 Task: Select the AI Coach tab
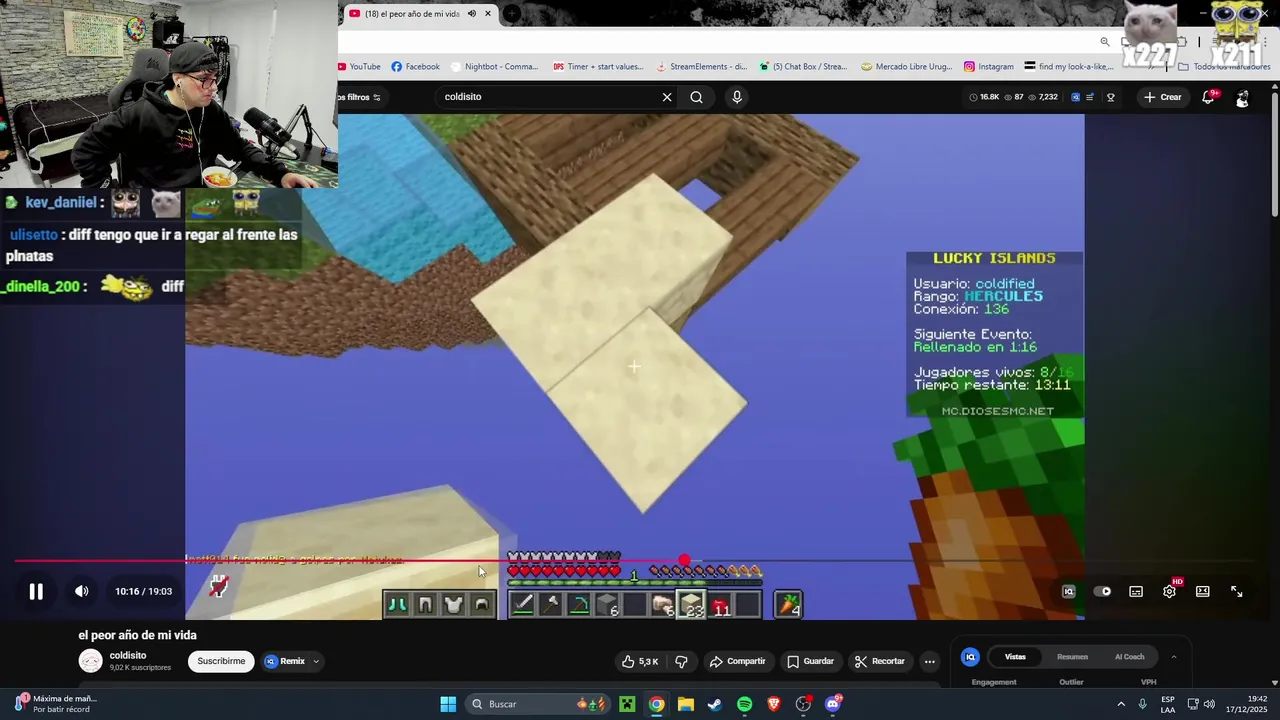click(1129, 657)
